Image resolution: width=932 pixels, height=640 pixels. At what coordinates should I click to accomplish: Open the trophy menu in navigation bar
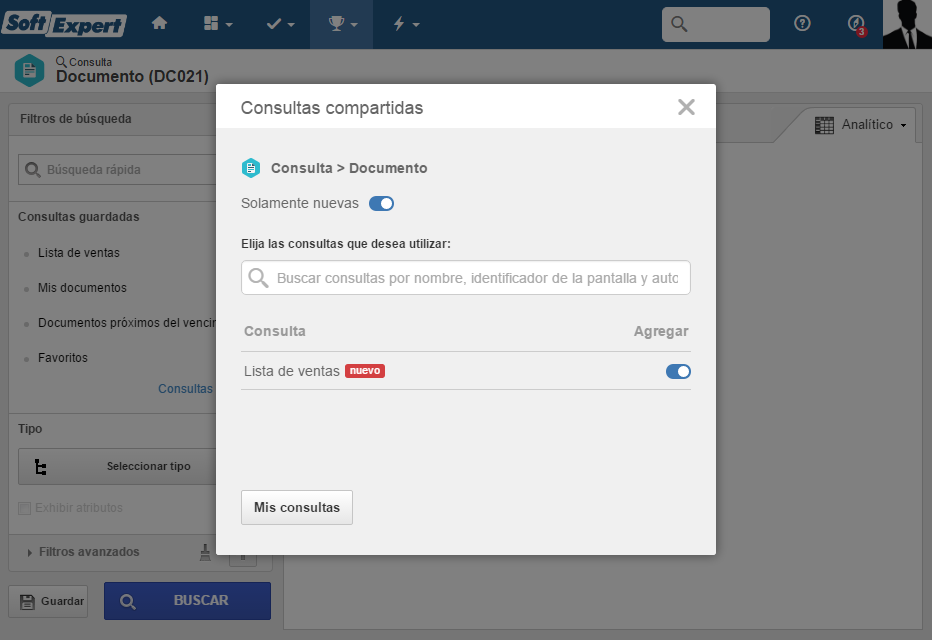point(342,24)
